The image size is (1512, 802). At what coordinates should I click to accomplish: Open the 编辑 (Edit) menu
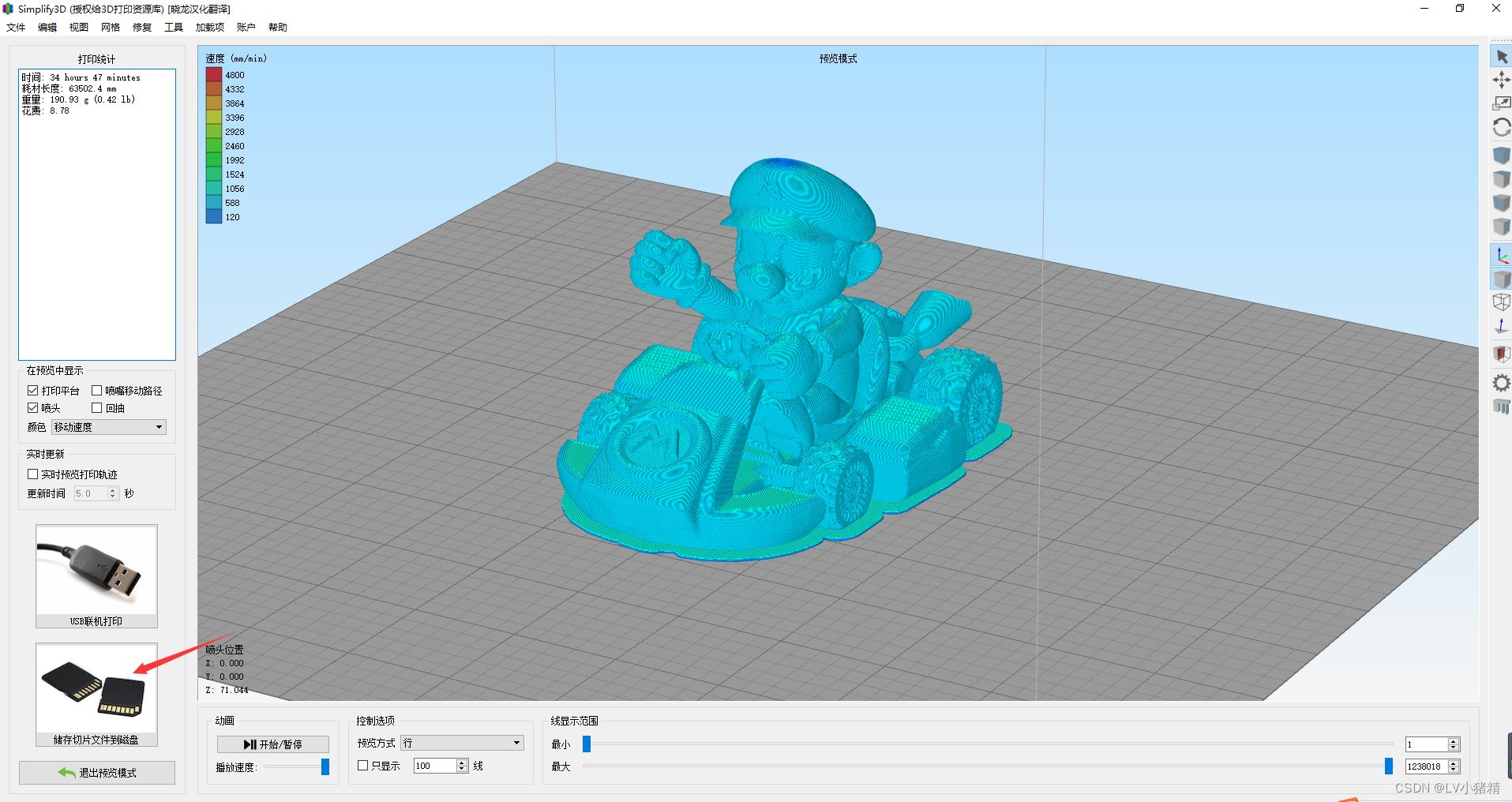tap(47, 27)
